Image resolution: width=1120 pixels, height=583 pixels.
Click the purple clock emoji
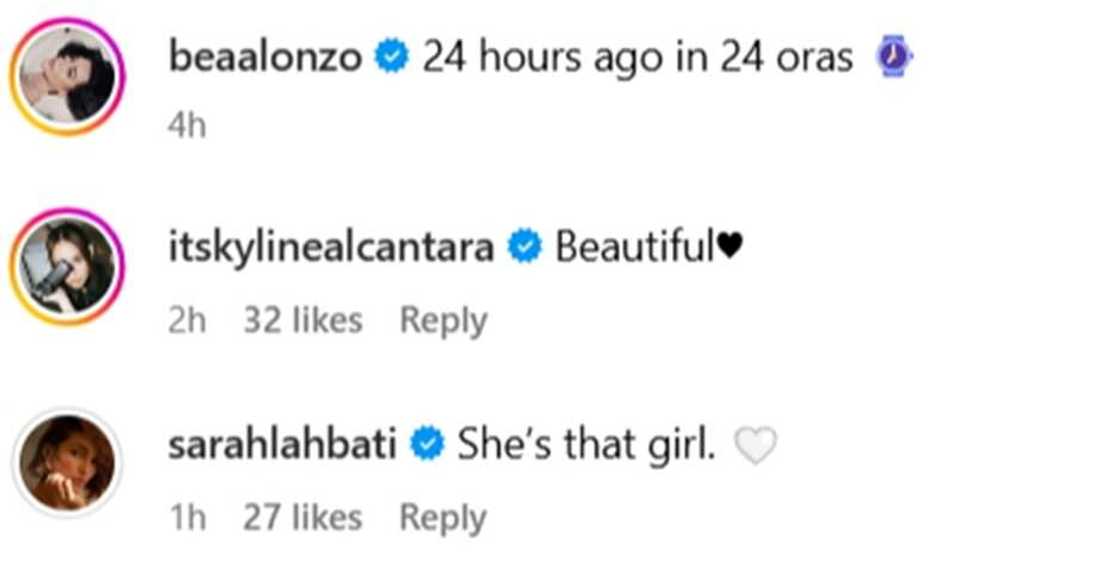tap(895, 59)
